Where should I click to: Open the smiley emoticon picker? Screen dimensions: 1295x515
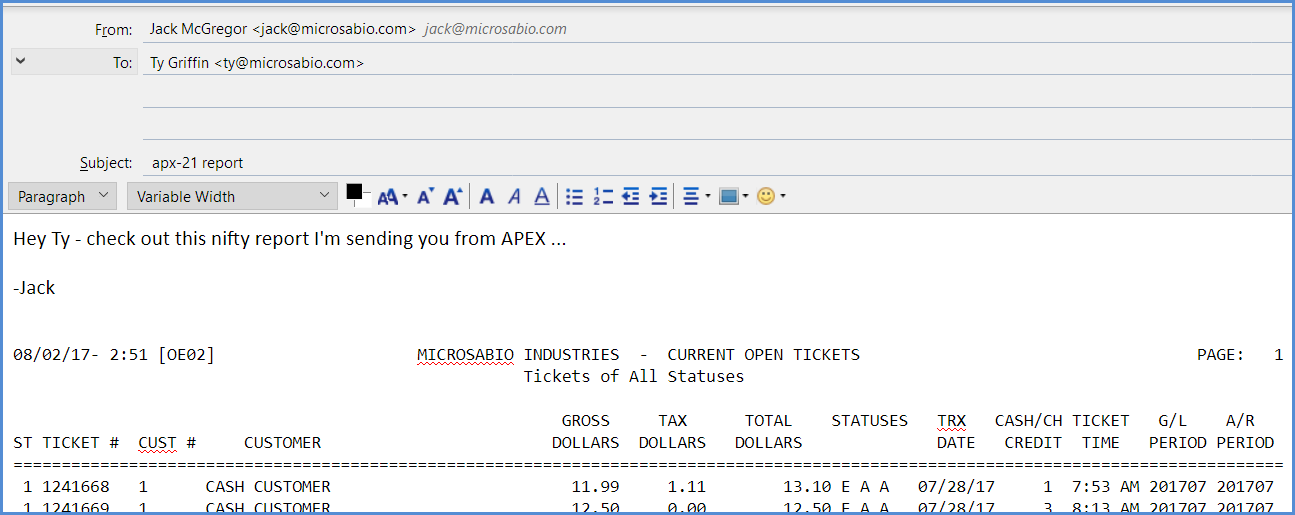pos(770,197)
